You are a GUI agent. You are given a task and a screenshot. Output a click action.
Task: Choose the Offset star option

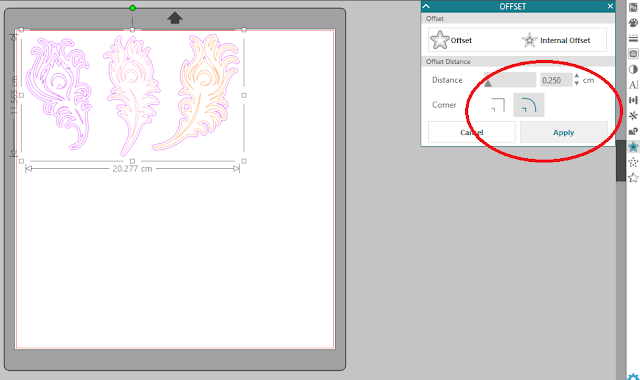pos(451,40)
